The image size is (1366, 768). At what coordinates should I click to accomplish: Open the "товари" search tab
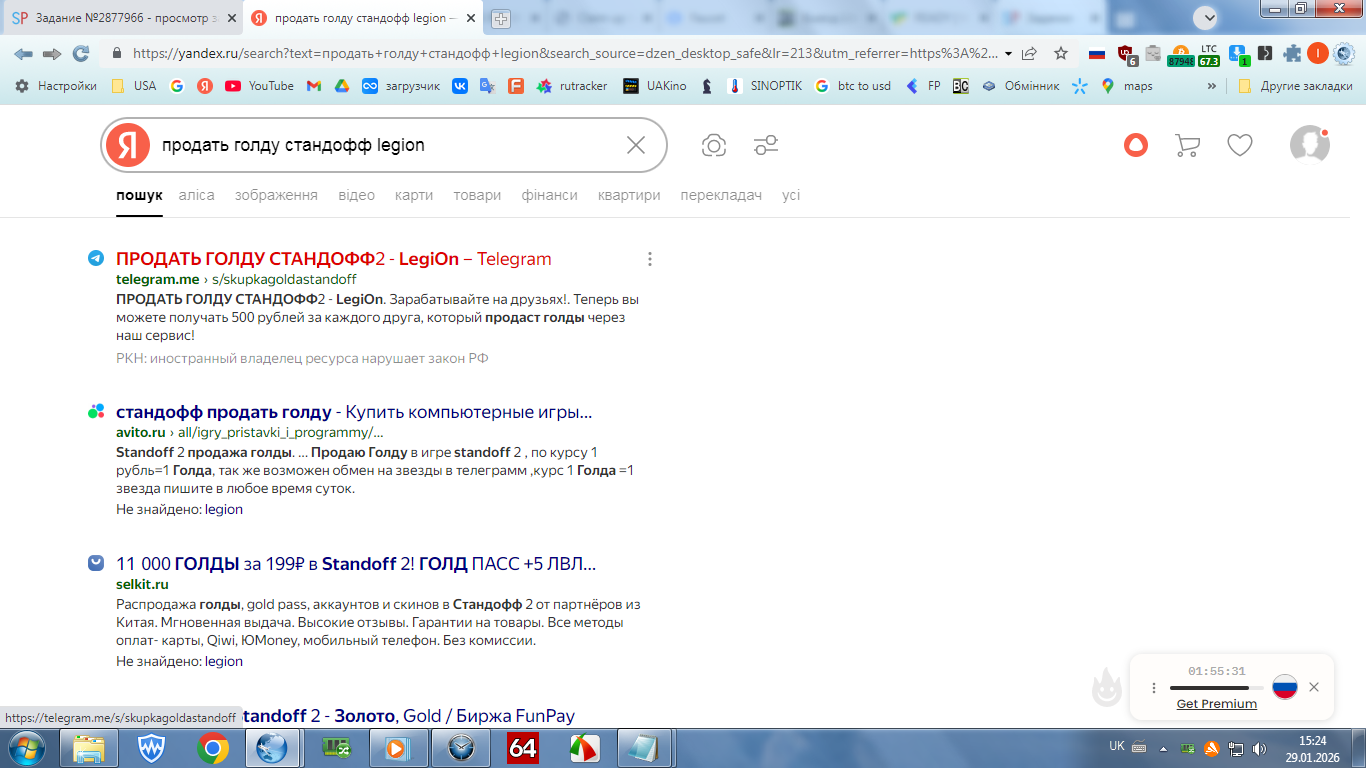tap(477, 195)
